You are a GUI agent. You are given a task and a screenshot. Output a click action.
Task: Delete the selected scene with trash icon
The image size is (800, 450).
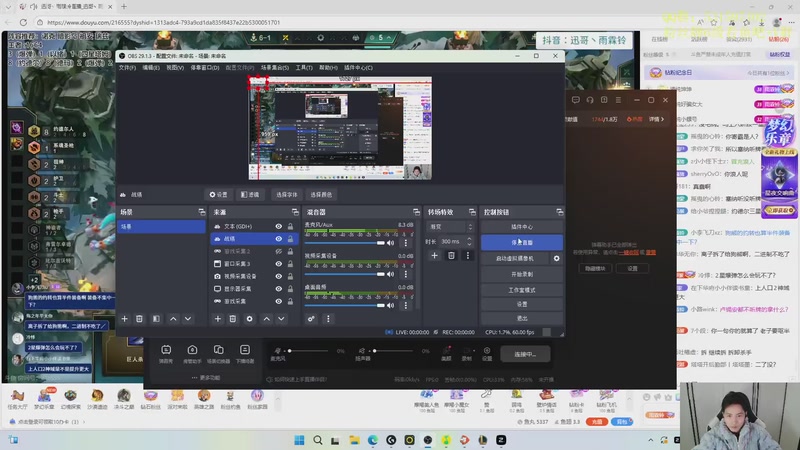139,319
